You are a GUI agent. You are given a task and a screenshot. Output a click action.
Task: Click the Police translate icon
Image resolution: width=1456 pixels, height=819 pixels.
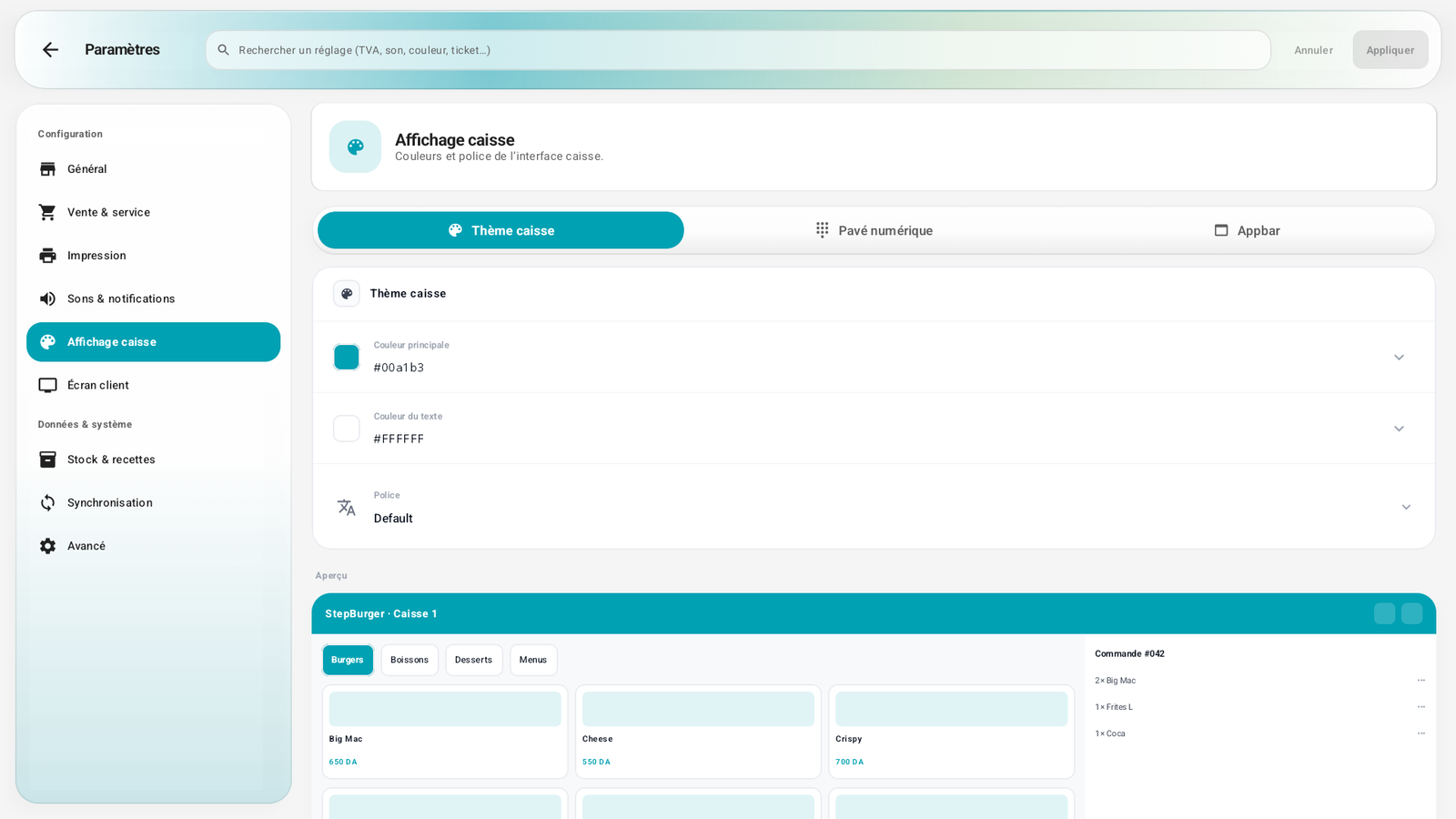[x=347, y=507]
